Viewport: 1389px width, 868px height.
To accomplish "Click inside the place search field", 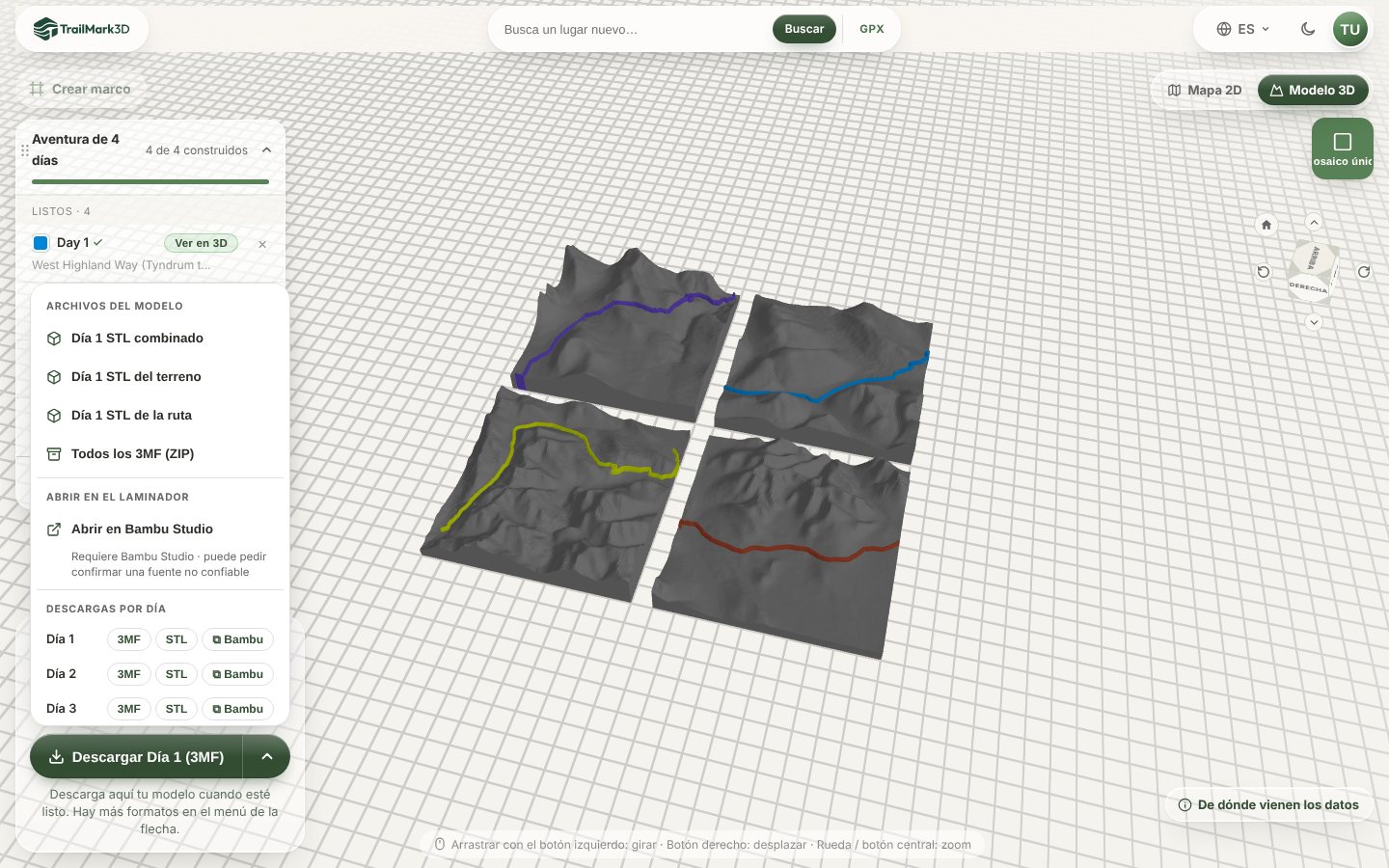I will 632,29.
